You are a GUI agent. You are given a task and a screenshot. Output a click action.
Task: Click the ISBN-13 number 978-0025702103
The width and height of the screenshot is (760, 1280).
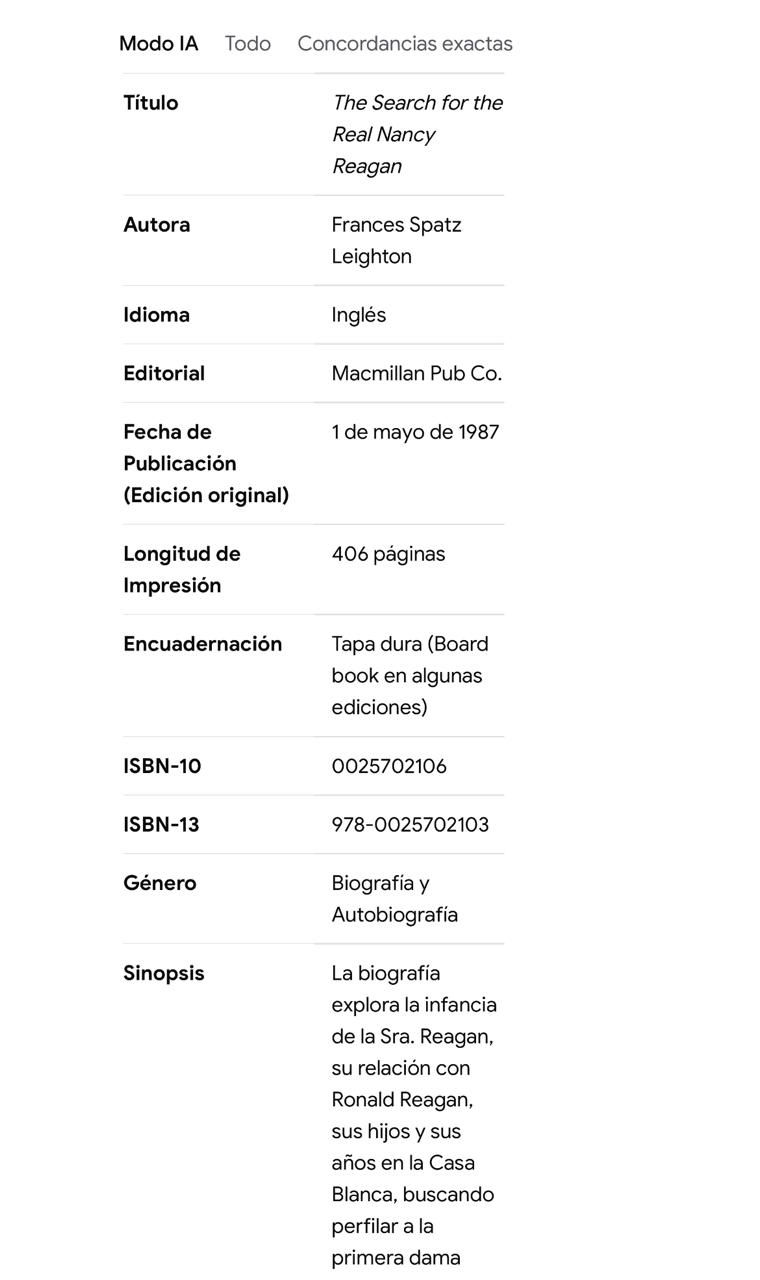click(410, 825)
